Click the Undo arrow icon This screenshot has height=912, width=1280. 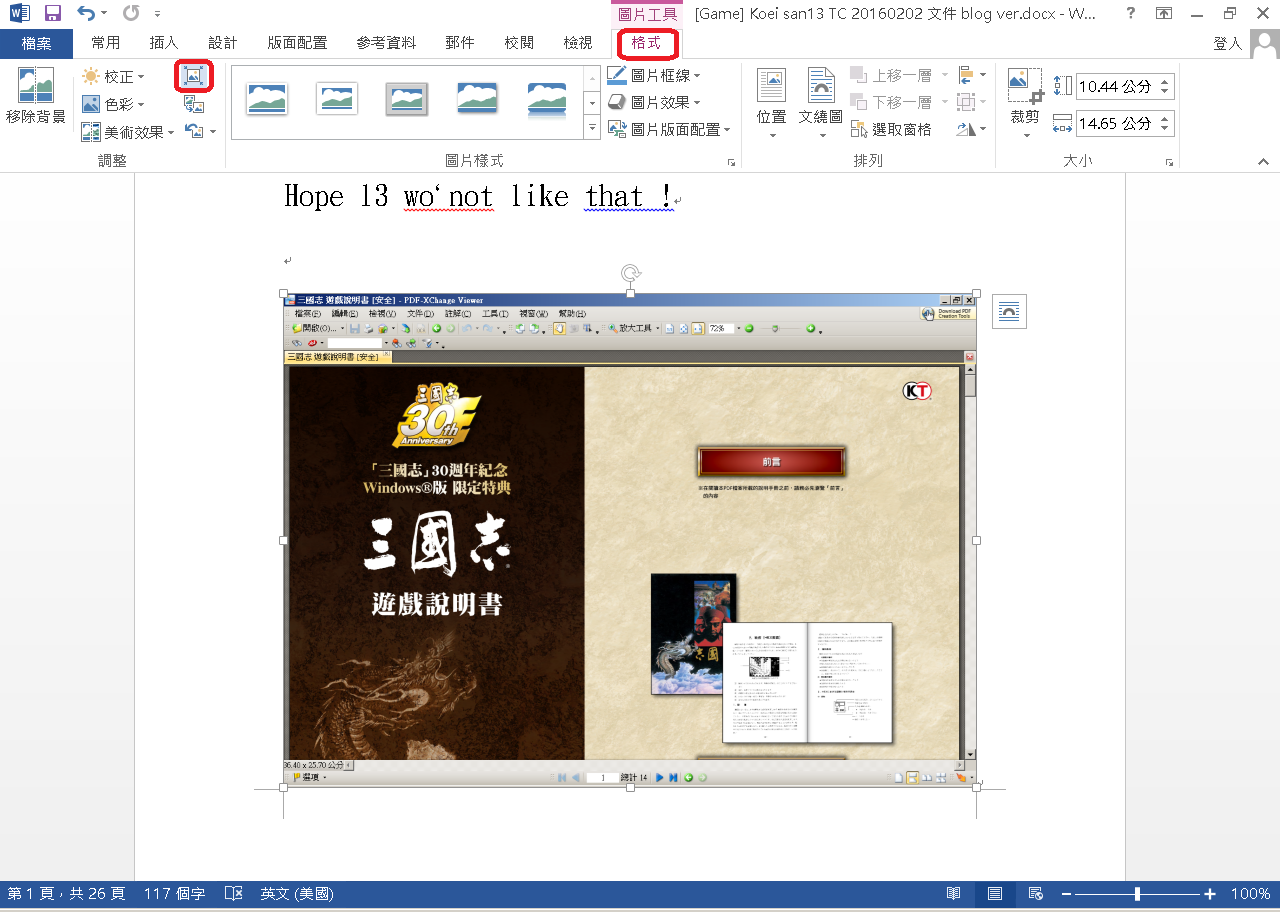pyautogui.click(x=87, y=14)
